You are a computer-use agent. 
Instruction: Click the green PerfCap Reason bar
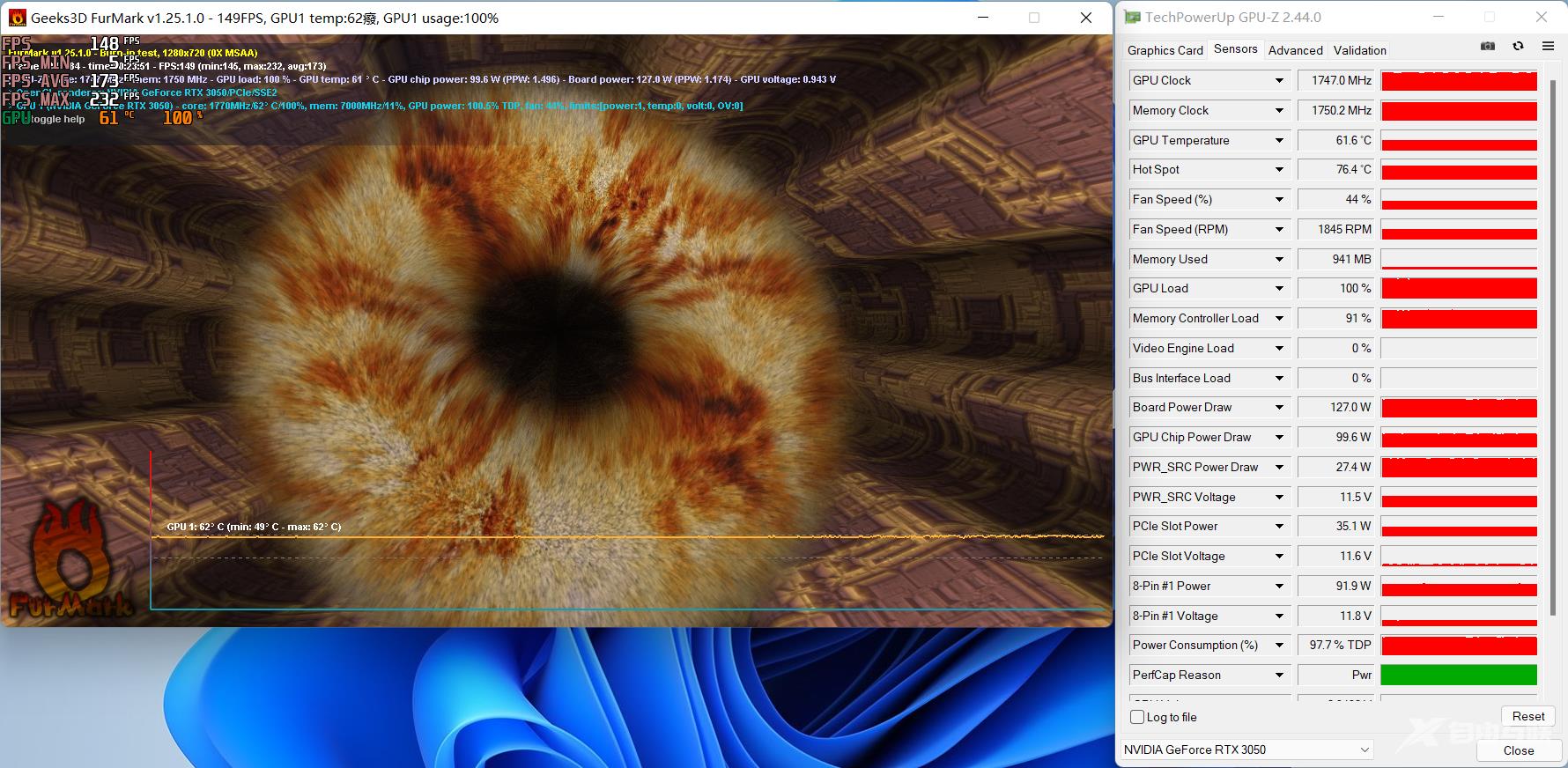(1459, 676)
